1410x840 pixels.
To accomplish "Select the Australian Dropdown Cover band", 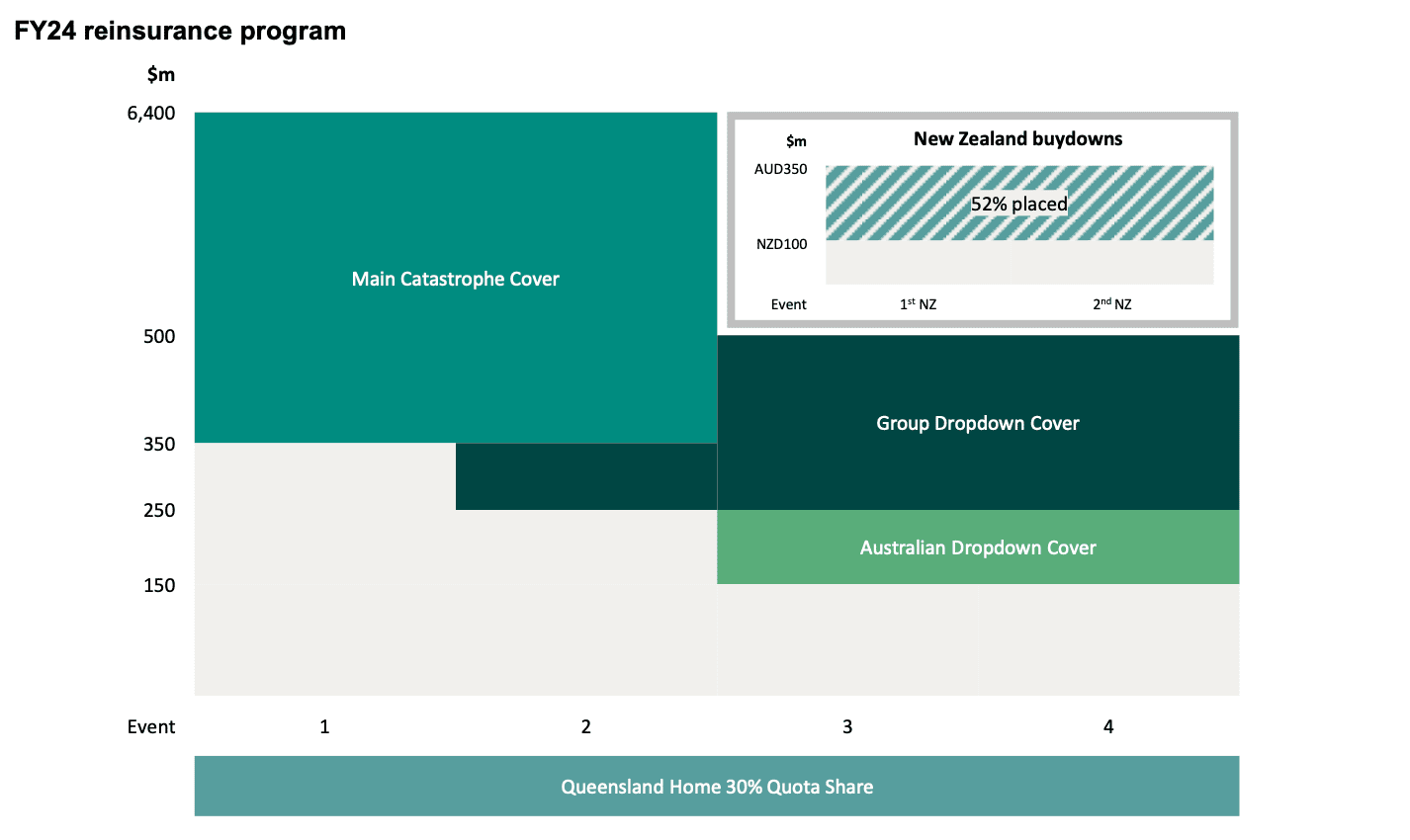I will pos(977,546).
